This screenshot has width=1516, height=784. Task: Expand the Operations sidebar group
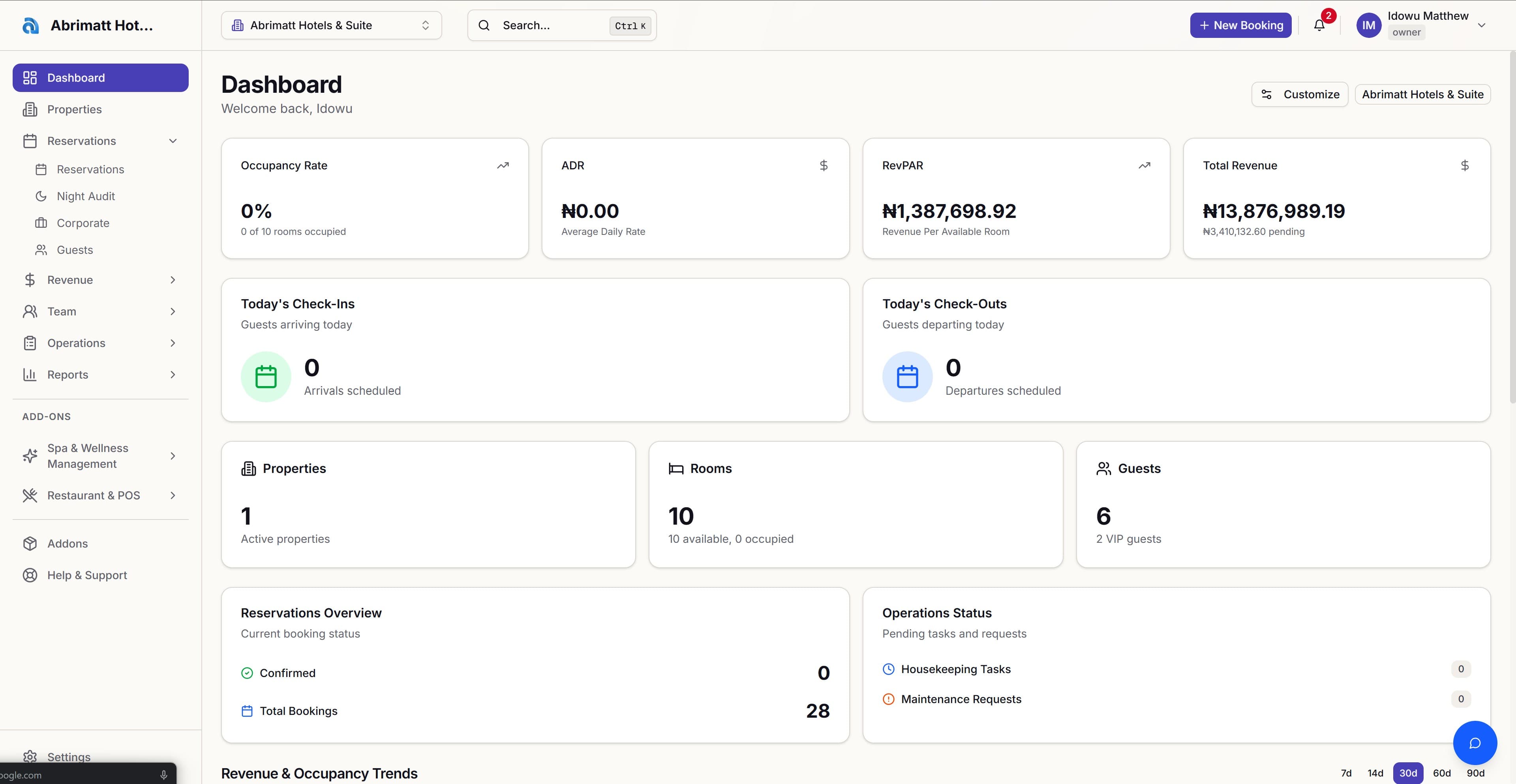tap(173, 343)
